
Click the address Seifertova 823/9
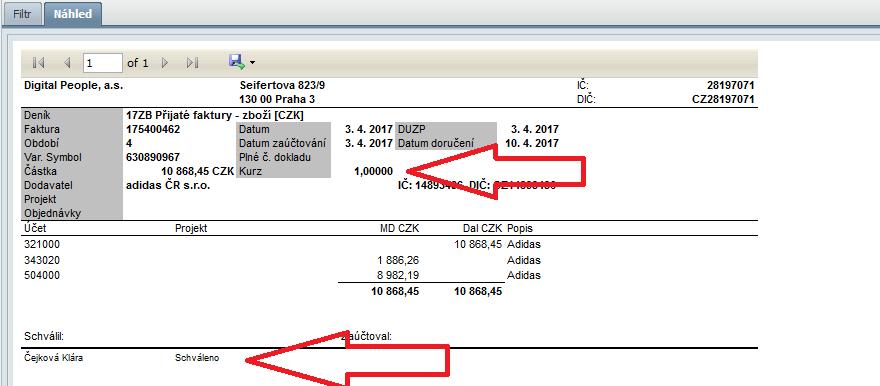(x=282, y=86)
